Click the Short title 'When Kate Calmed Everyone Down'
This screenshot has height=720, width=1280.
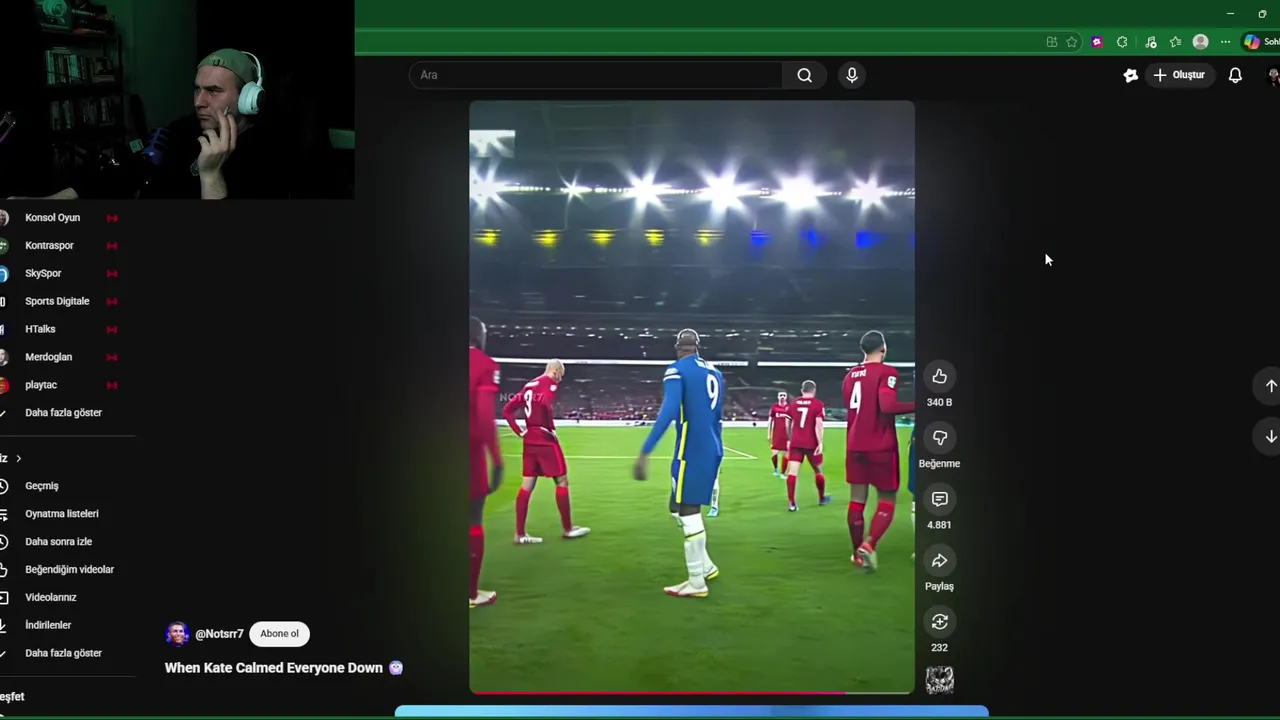[274, 668]
